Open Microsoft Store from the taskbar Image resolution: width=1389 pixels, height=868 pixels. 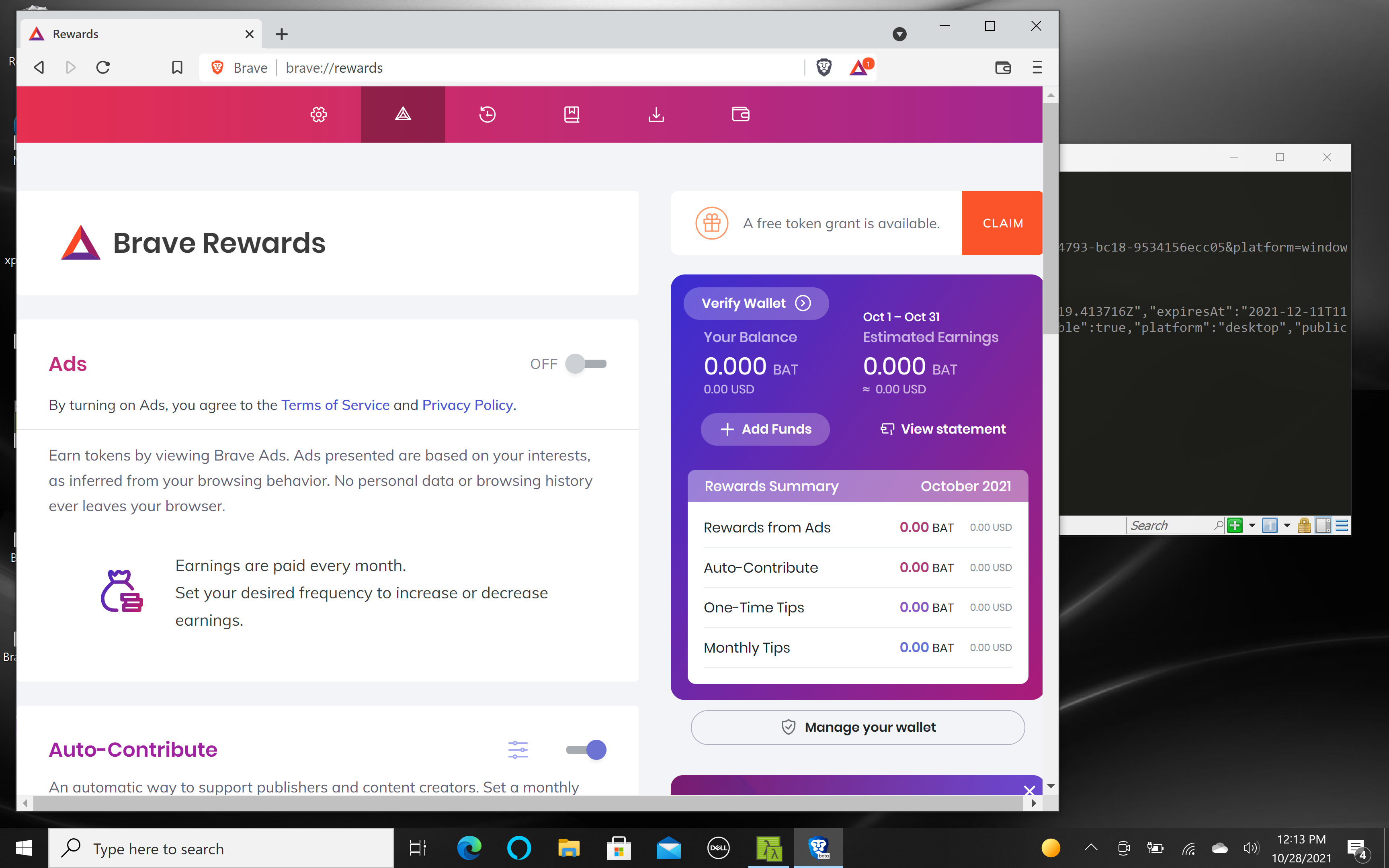point(619,848)
